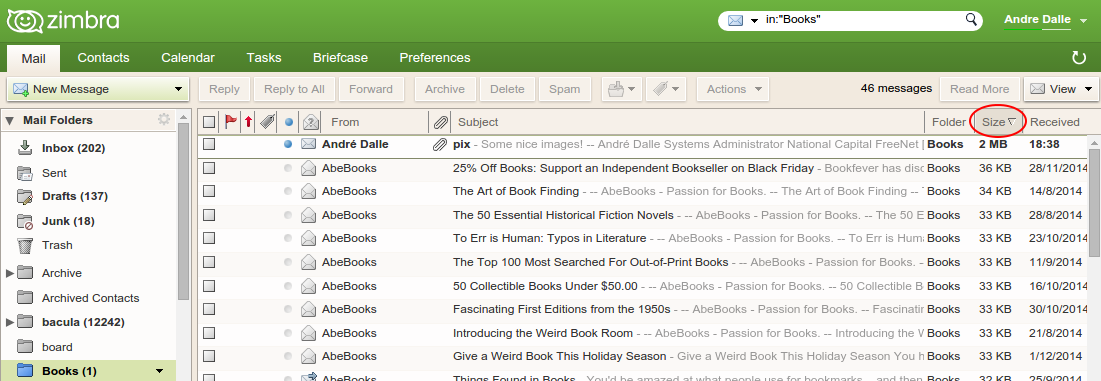Go to the Briefcase tab
This screenshot has height=381, width=1101.
[x=341, y=58]
